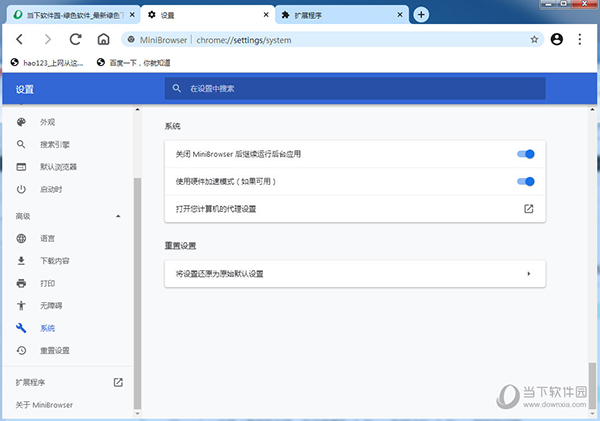Open the computer proxy settings external link
The image size is (600, 421).
pyautogui.click(x=528, y=209)
